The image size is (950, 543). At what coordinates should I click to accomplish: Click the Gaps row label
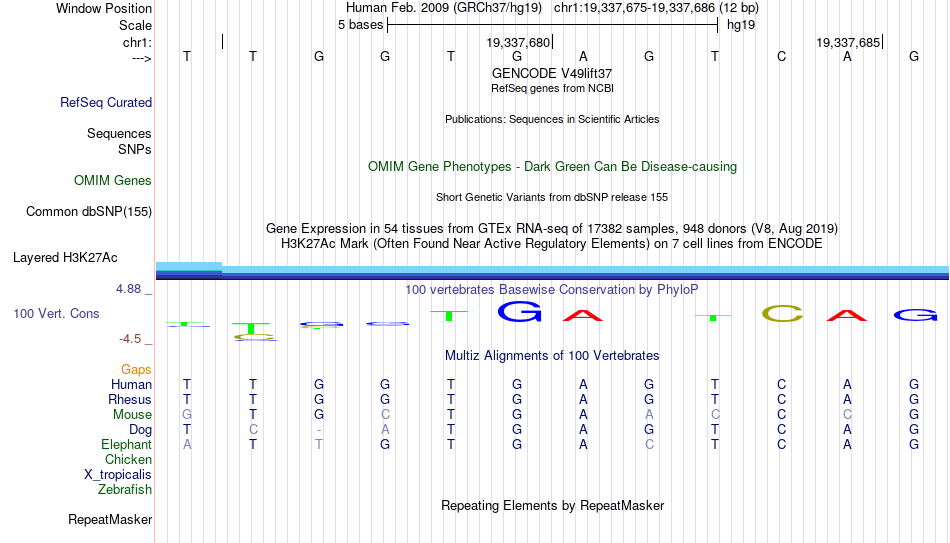pos(136,370)
